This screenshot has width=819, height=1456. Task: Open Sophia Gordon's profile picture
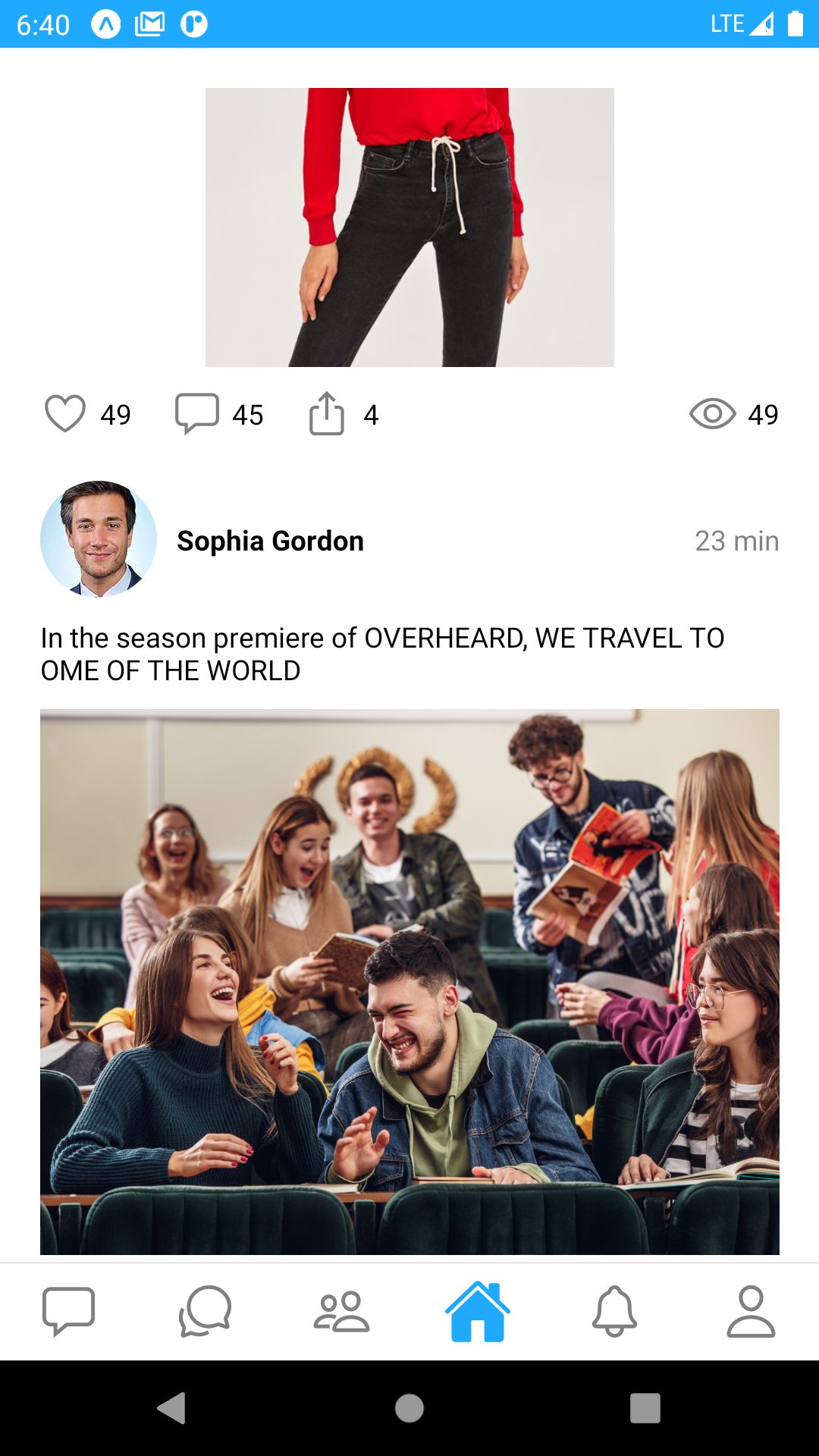tap(99, 539)
